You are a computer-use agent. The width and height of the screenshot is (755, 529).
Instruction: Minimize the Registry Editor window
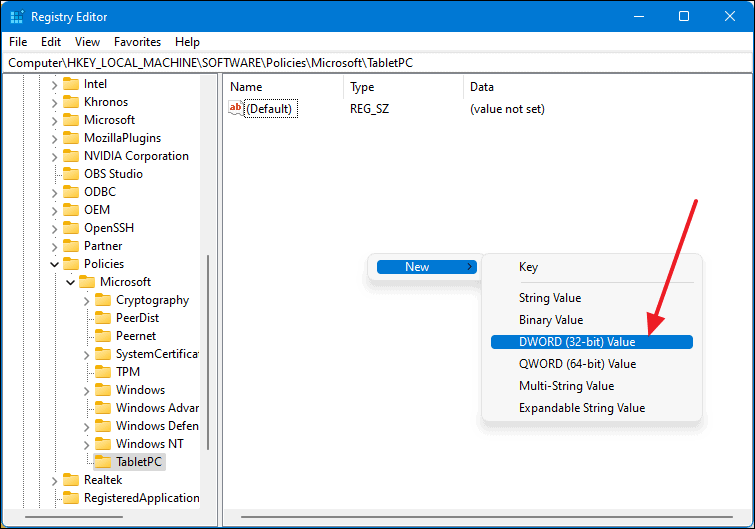pos(639,16)
